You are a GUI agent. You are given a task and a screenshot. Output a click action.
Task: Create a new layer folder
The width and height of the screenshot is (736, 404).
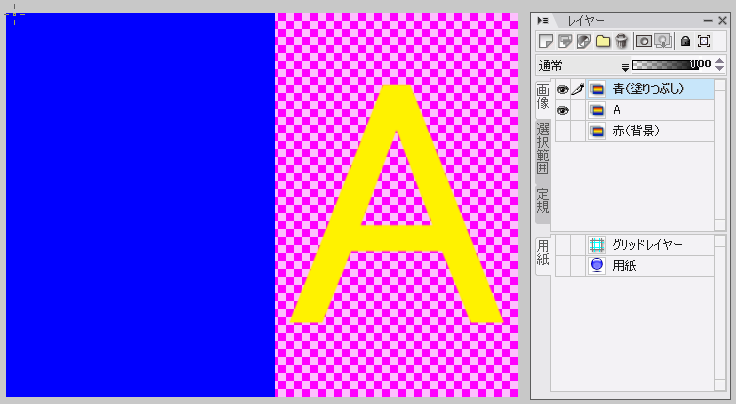tap(603, 41)
